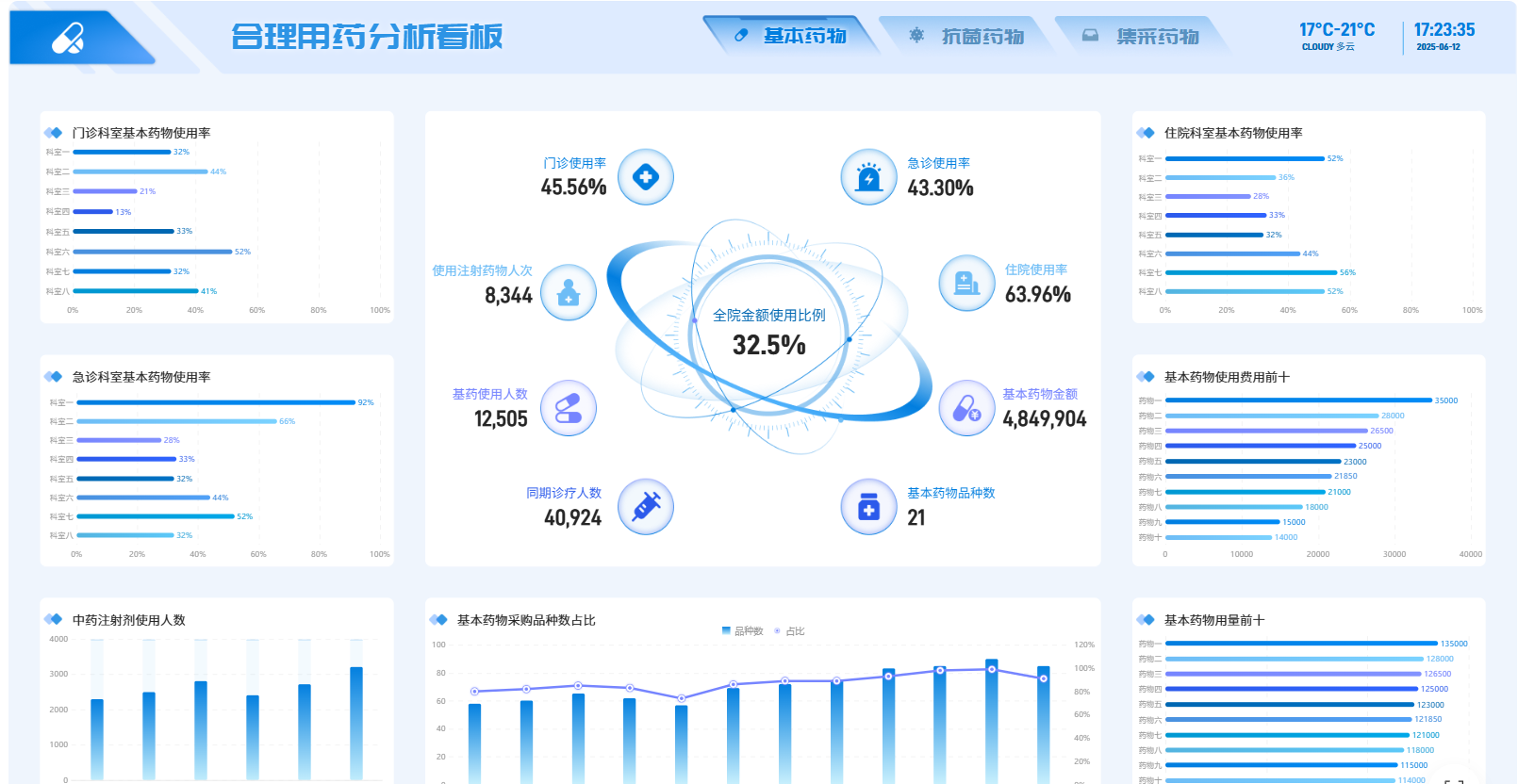The height and width of the screenshot is (784, 1518).
Task: Click the 中药注射剂使用人数 panel title
Action: pos(129,620)
